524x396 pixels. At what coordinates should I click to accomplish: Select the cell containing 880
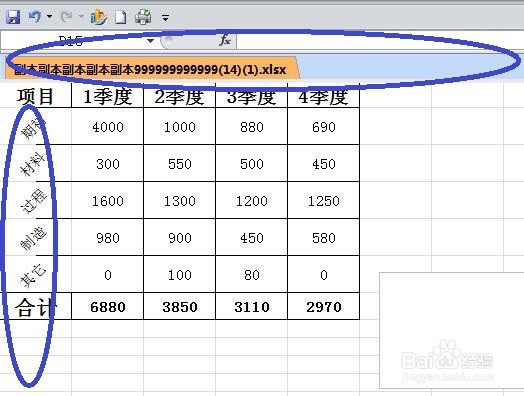coord(252,126)
